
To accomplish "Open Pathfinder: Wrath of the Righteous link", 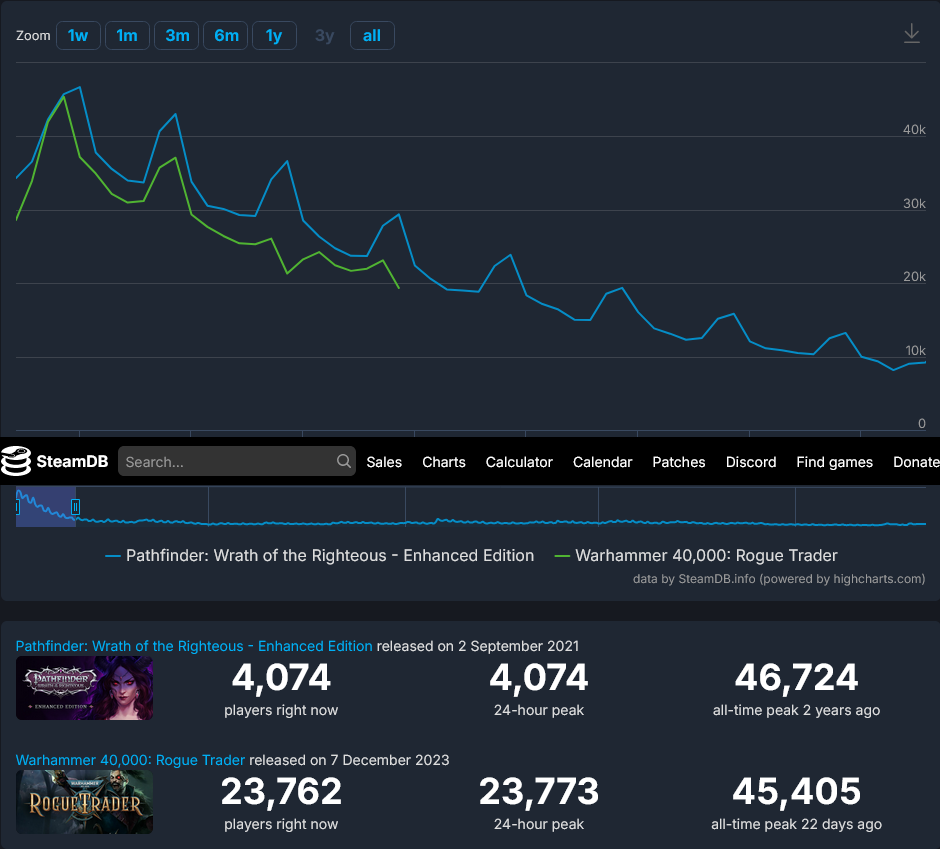I will click(194, 646).
